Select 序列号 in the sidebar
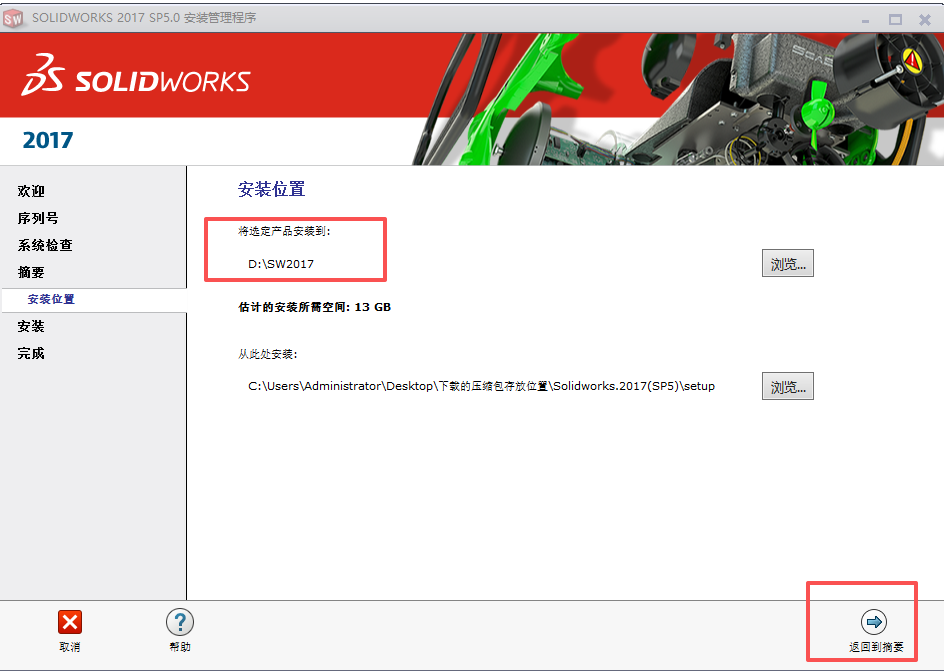This screenshot has height=671, width=944. (38, 218)
